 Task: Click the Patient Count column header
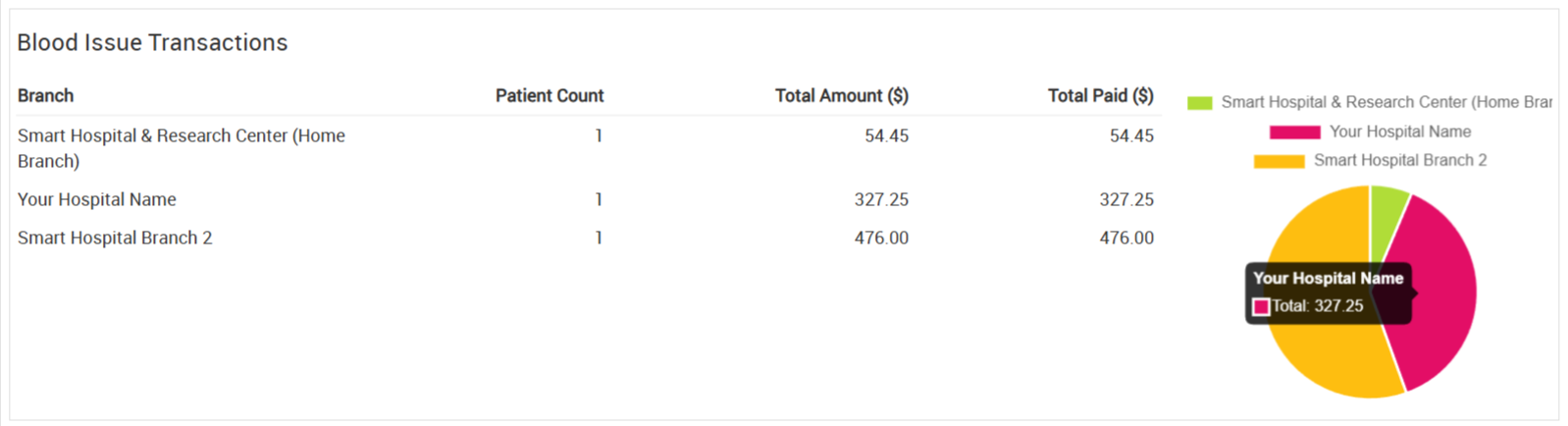point(549,95)
